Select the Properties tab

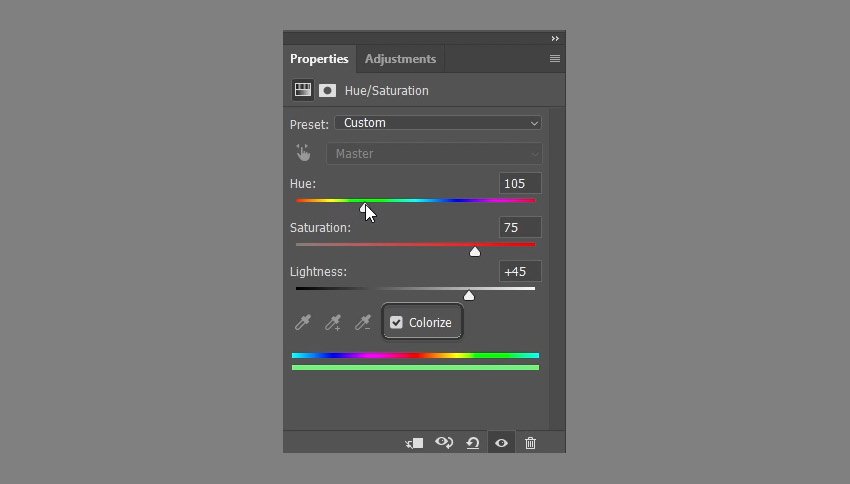319,59
